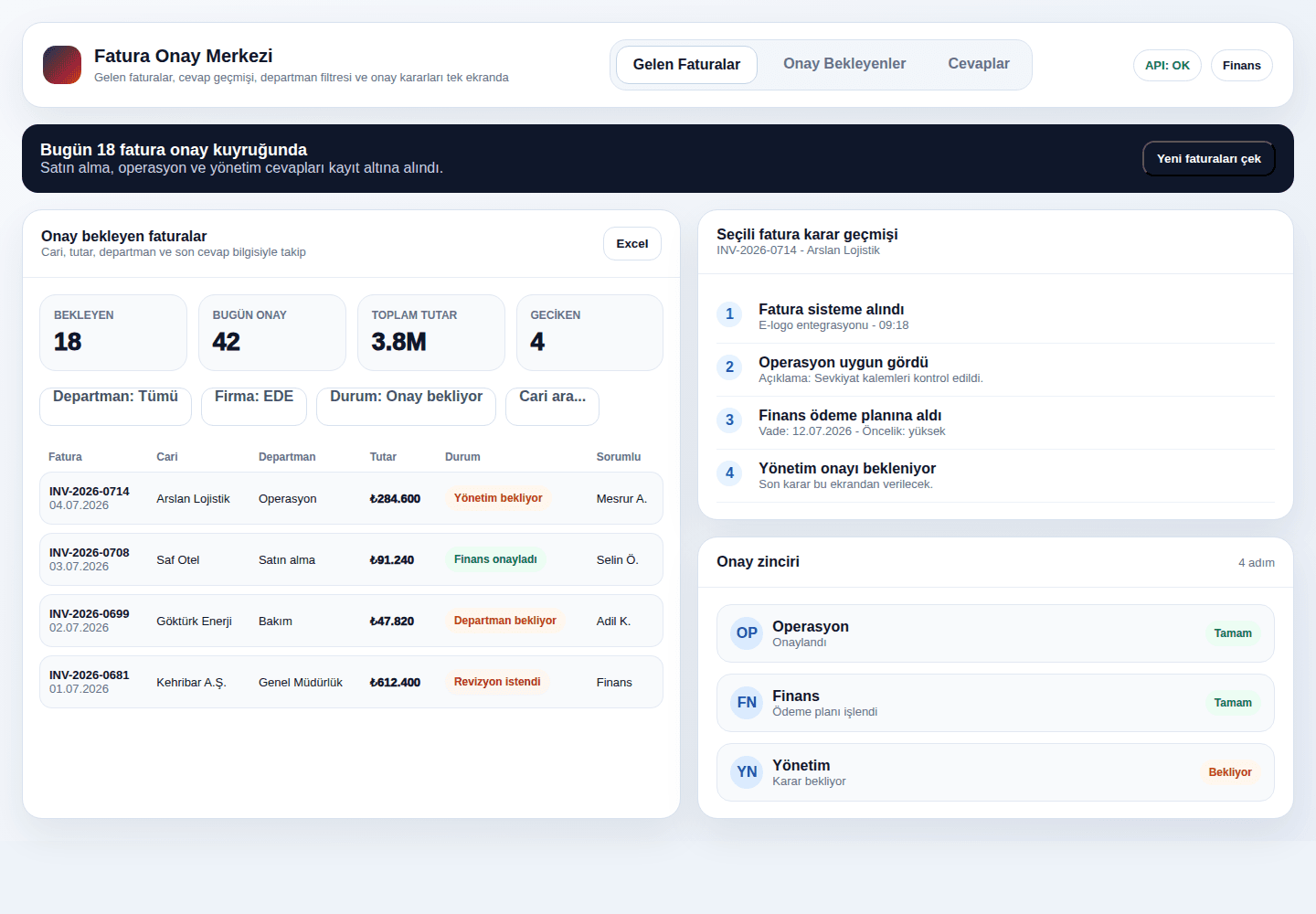Click the Arslan Lojistik cari name
Image resolution: width=1316 pixels, height=914 pixels.
193,499
